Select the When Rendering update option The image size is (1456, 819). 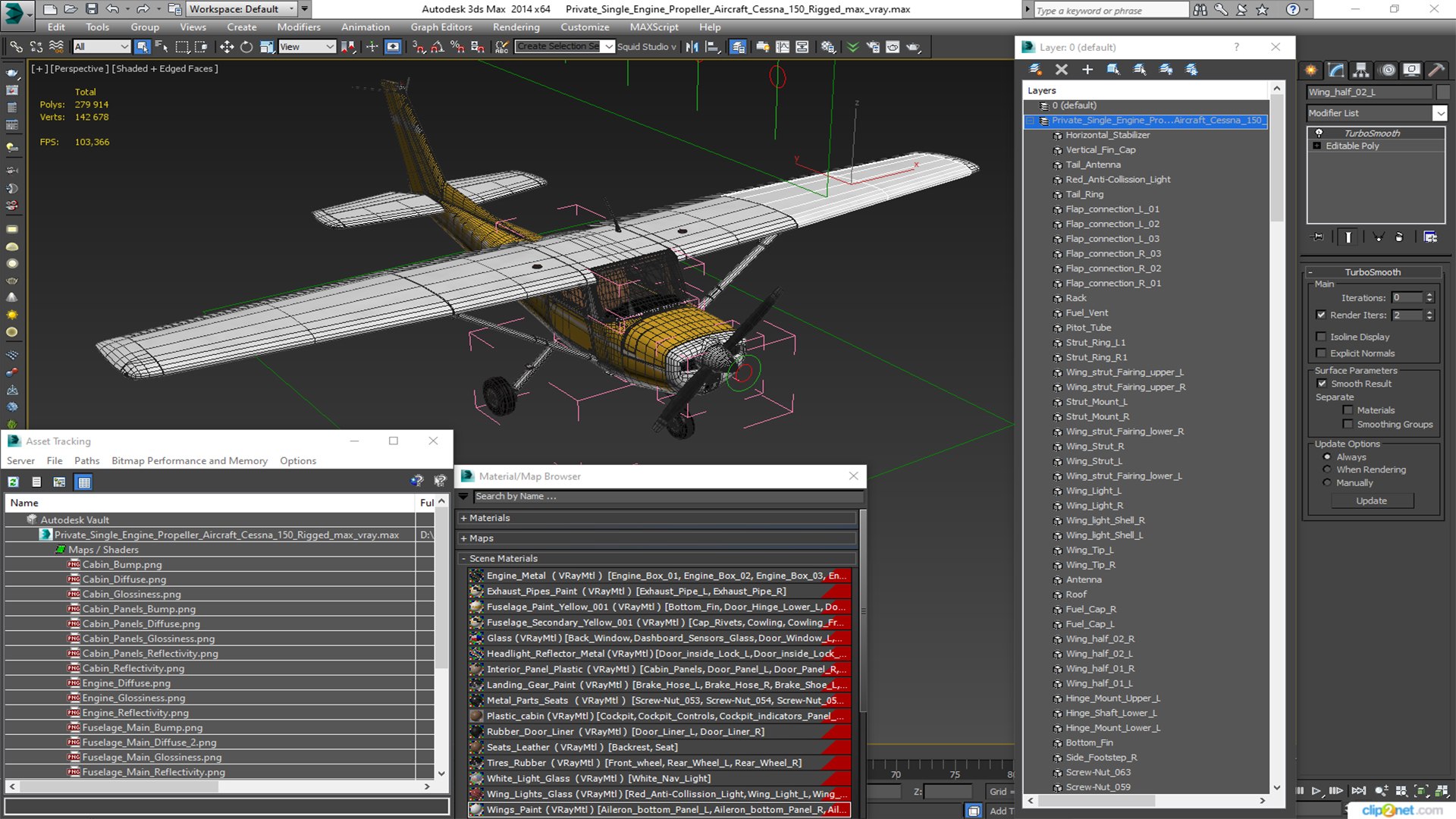pos(1327,469)
